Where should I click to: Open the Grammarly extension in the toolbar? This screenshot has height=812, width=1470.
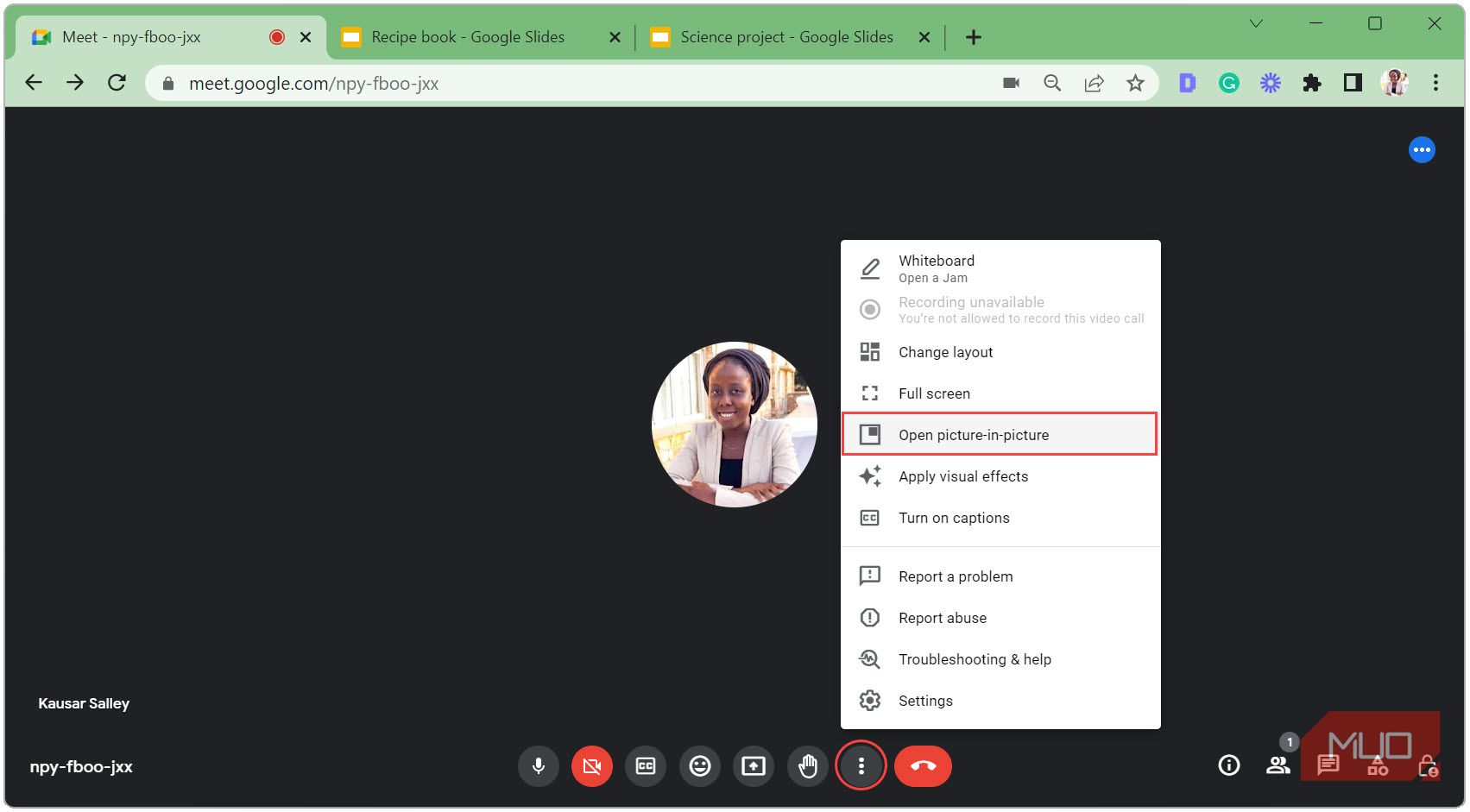coord(1228,82)
